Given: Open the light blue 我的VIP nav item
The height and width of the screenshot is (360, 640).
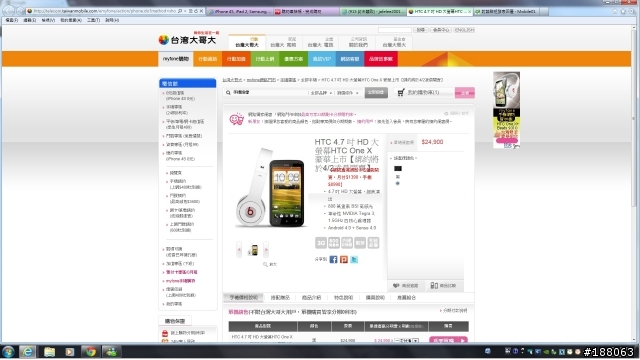Looking at the screenshot, I should (x=322, y=59).
